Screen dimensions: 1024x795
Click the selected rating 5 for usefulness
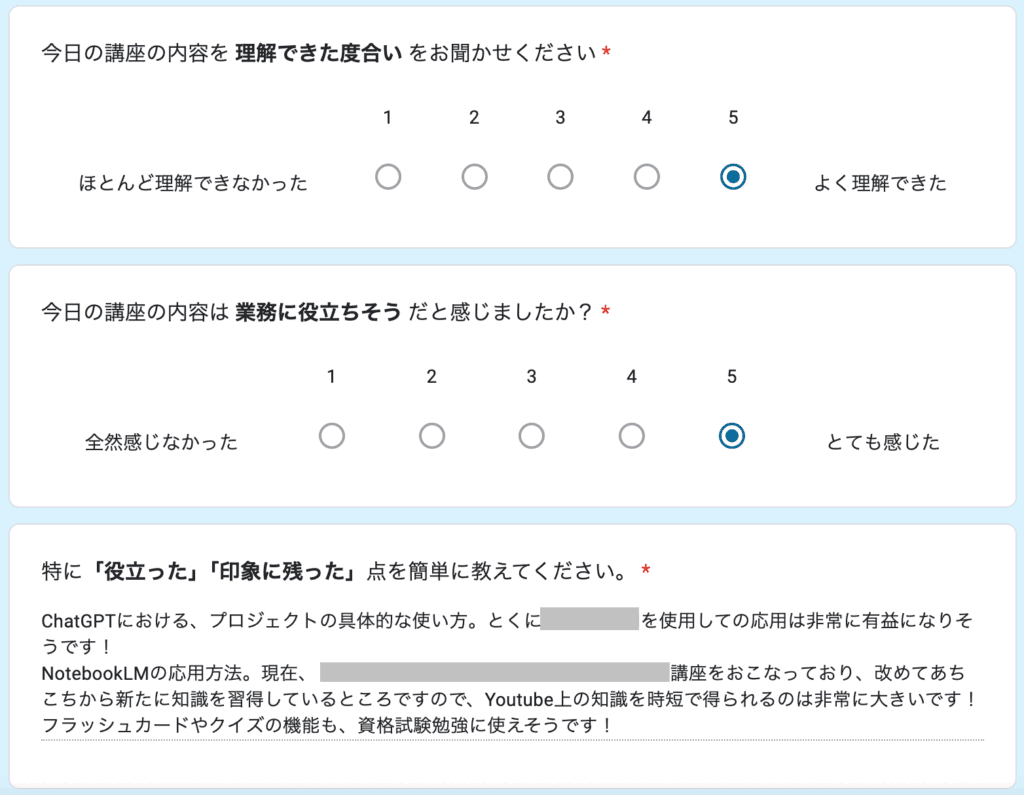[x=731, y=435]
